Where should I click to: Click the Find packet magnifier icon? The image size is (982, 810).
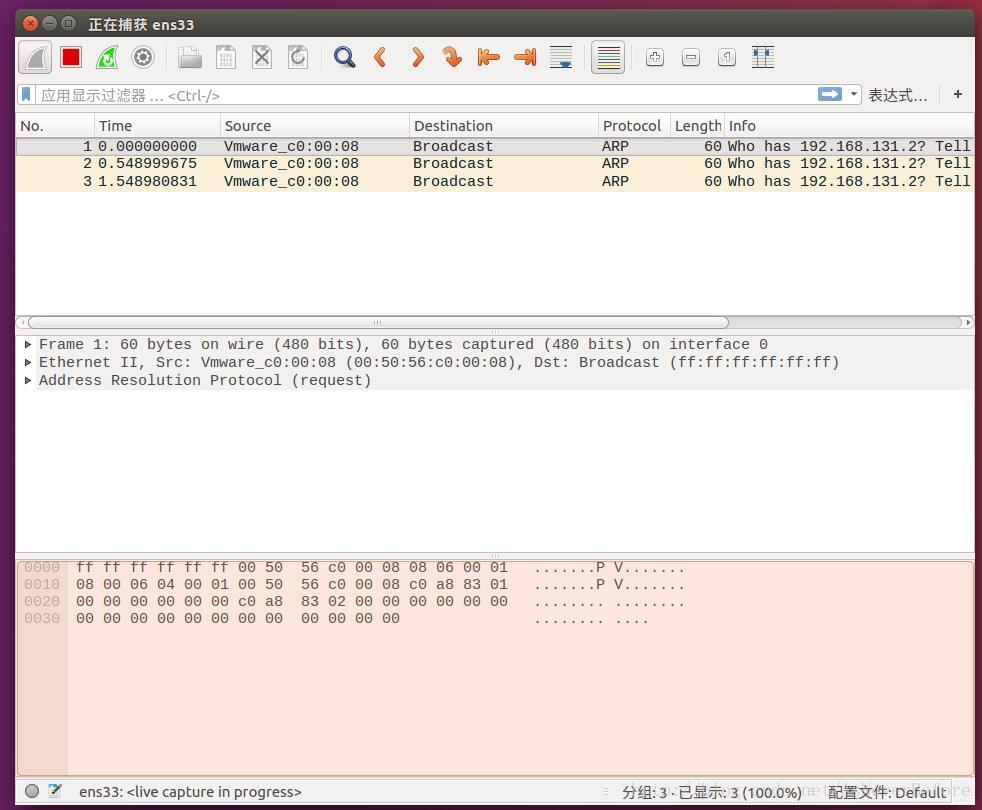[x=344, y=58]
